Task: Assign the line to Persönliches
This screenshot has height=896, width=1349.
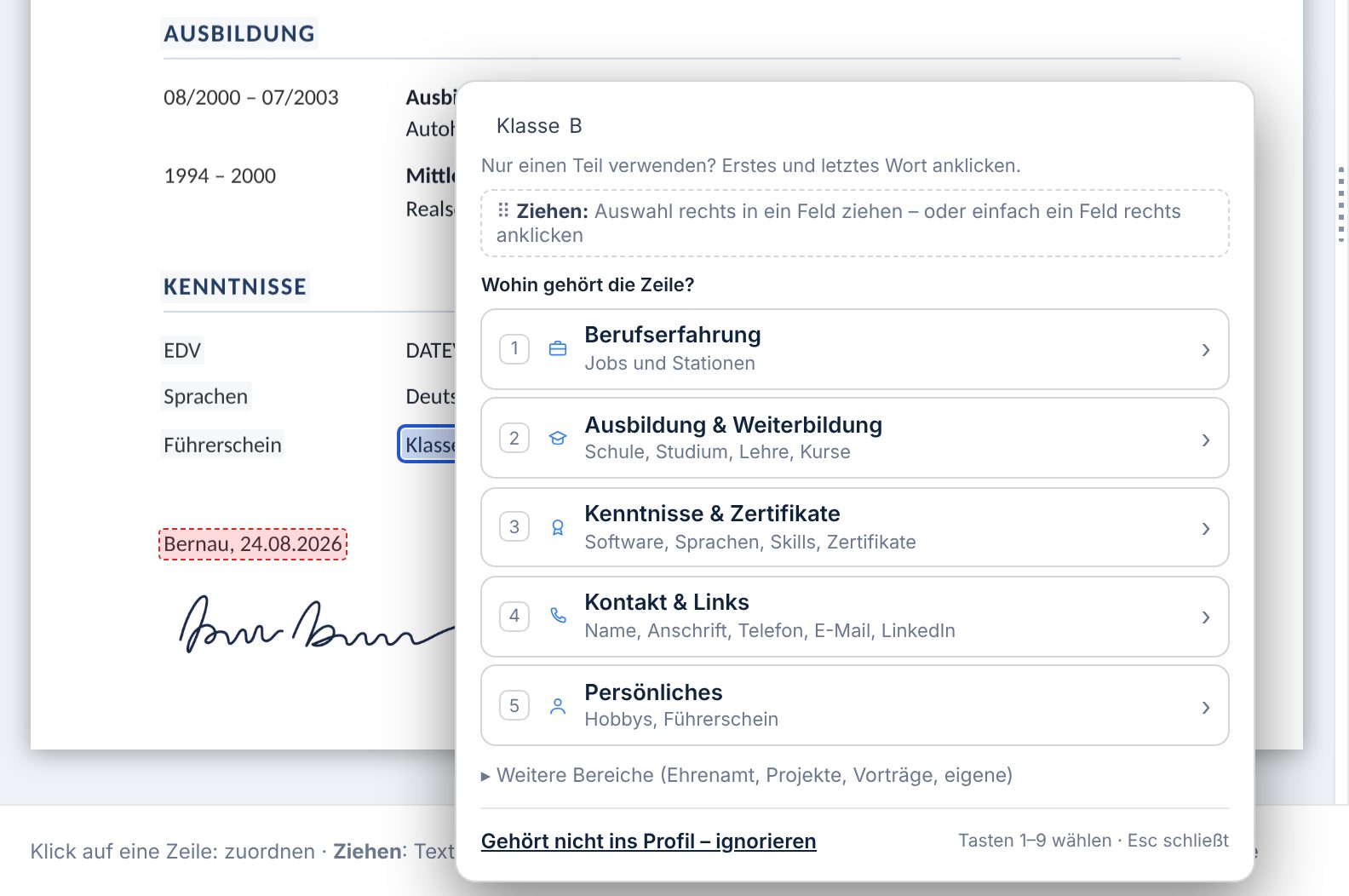Action: (x=855, y=705)
